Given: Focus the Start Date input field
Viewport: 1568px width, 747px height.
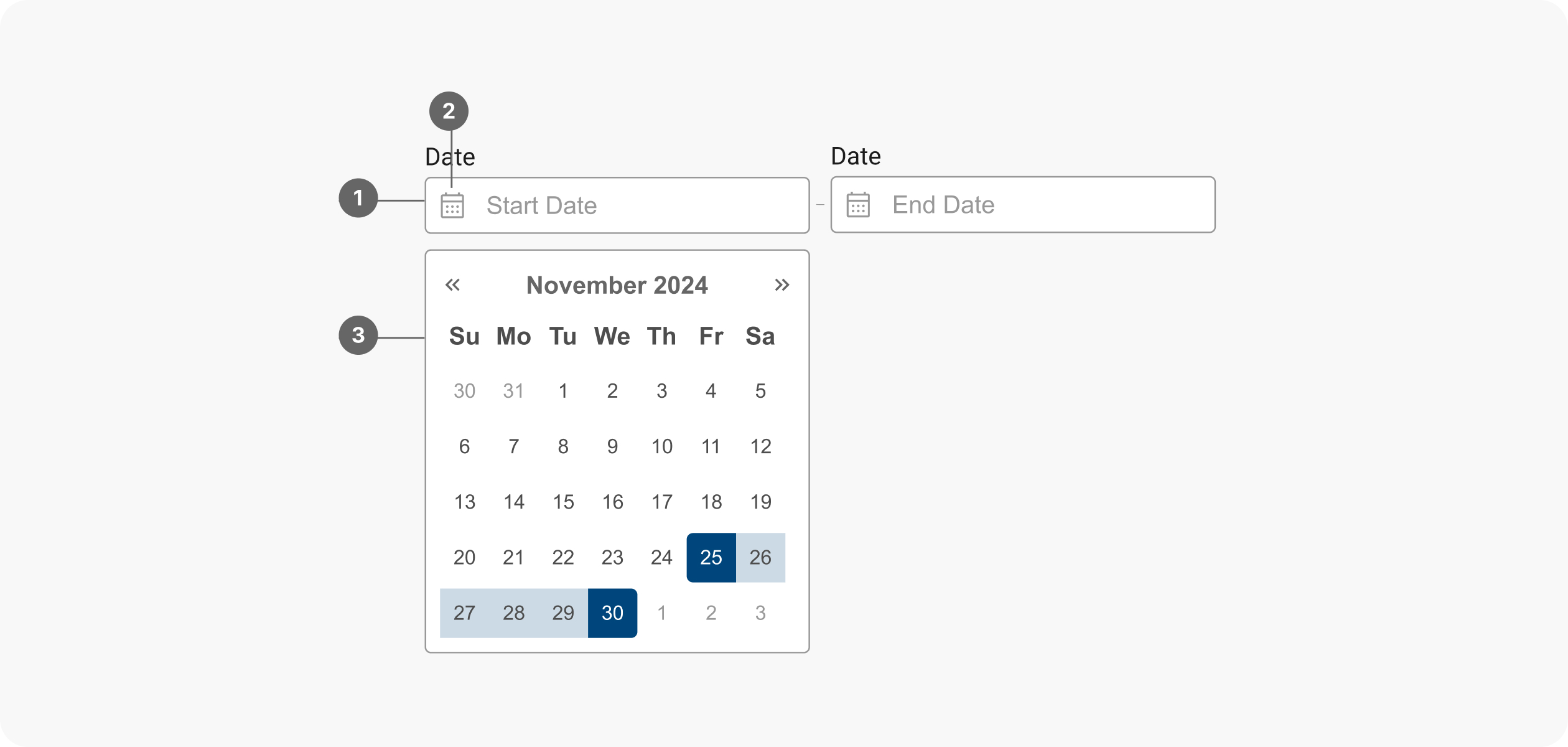Looking at the screenshot, I should coord(635,205).
